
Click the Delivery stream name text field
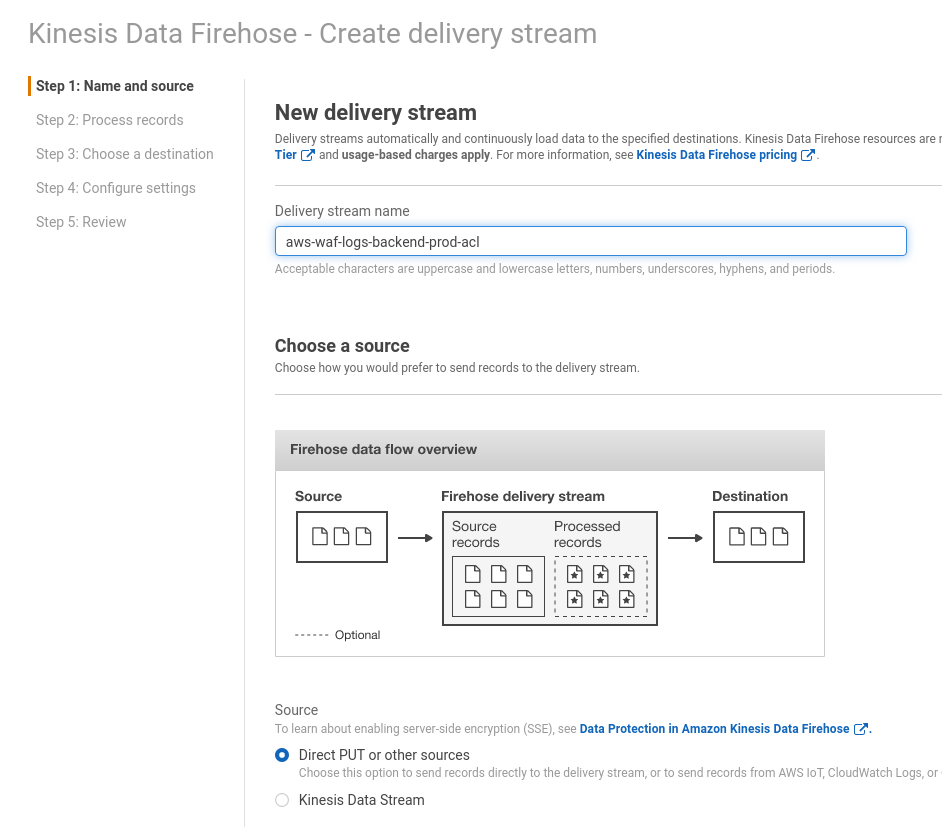coord(590,241)
